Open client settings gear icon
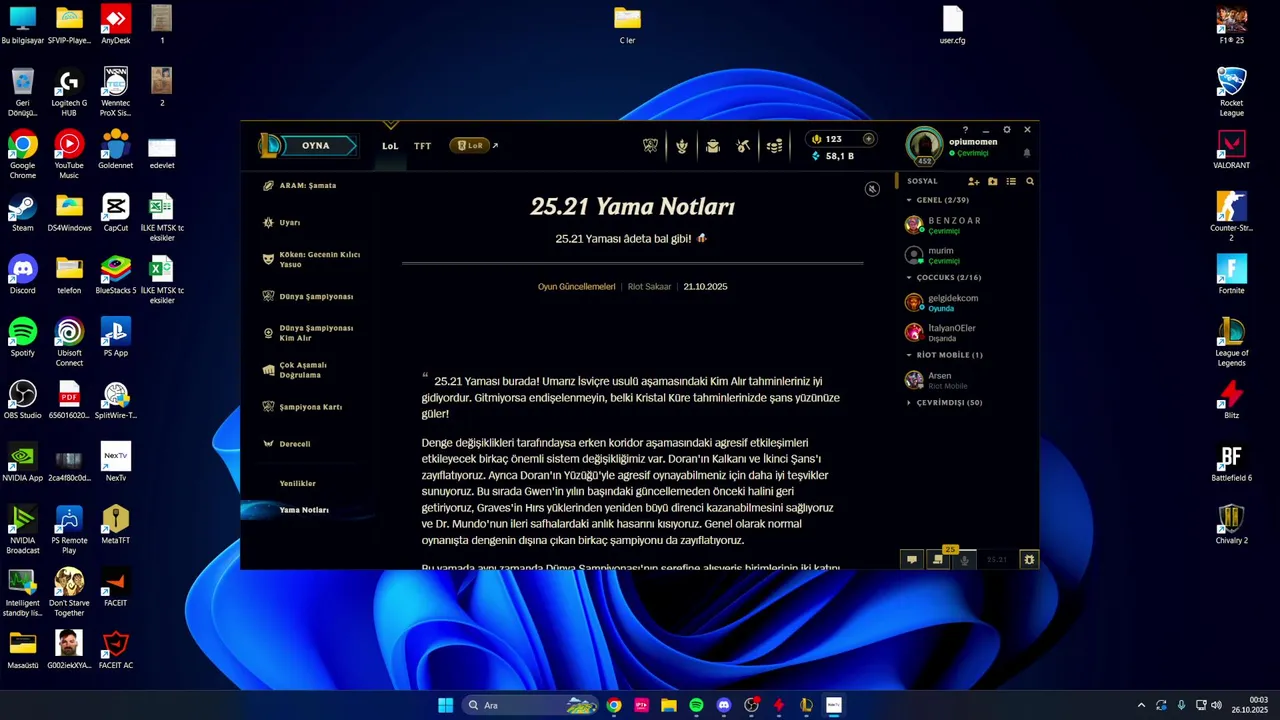Image resolution: width=1280 pixels, height=720 pixels. pyautogui.click(x=1006, y=130)
